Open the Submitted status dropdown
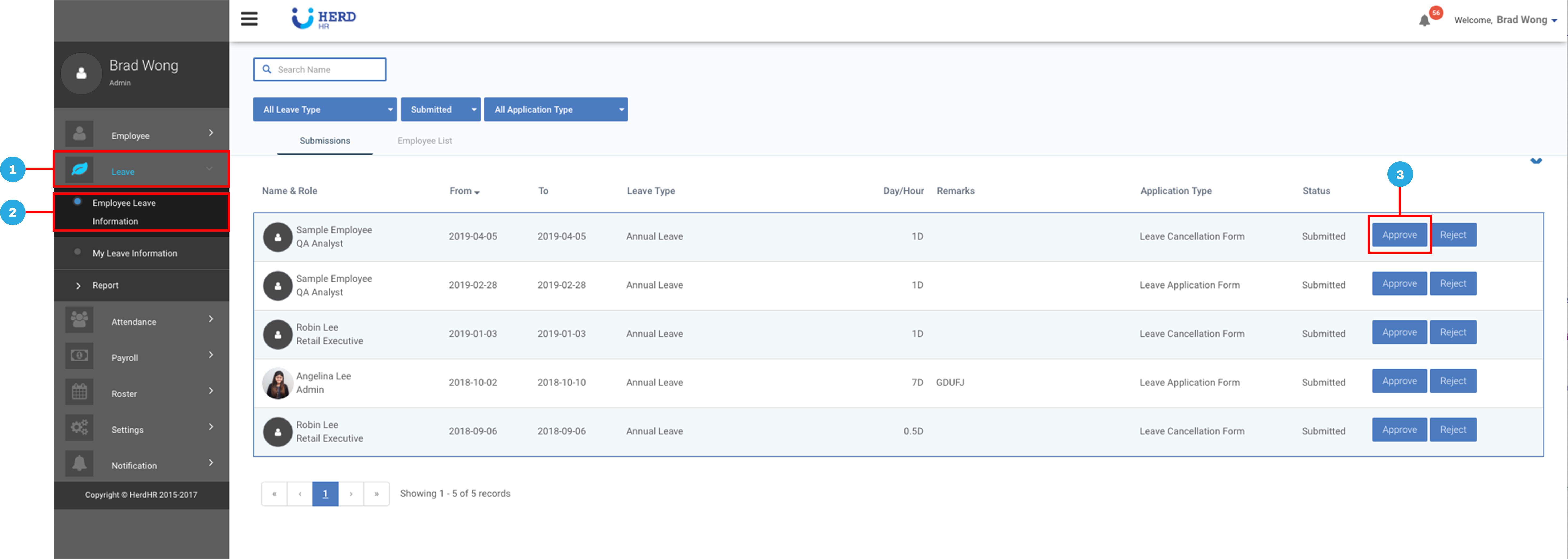This screenshot has height=559, width=1568. [440, 109]
